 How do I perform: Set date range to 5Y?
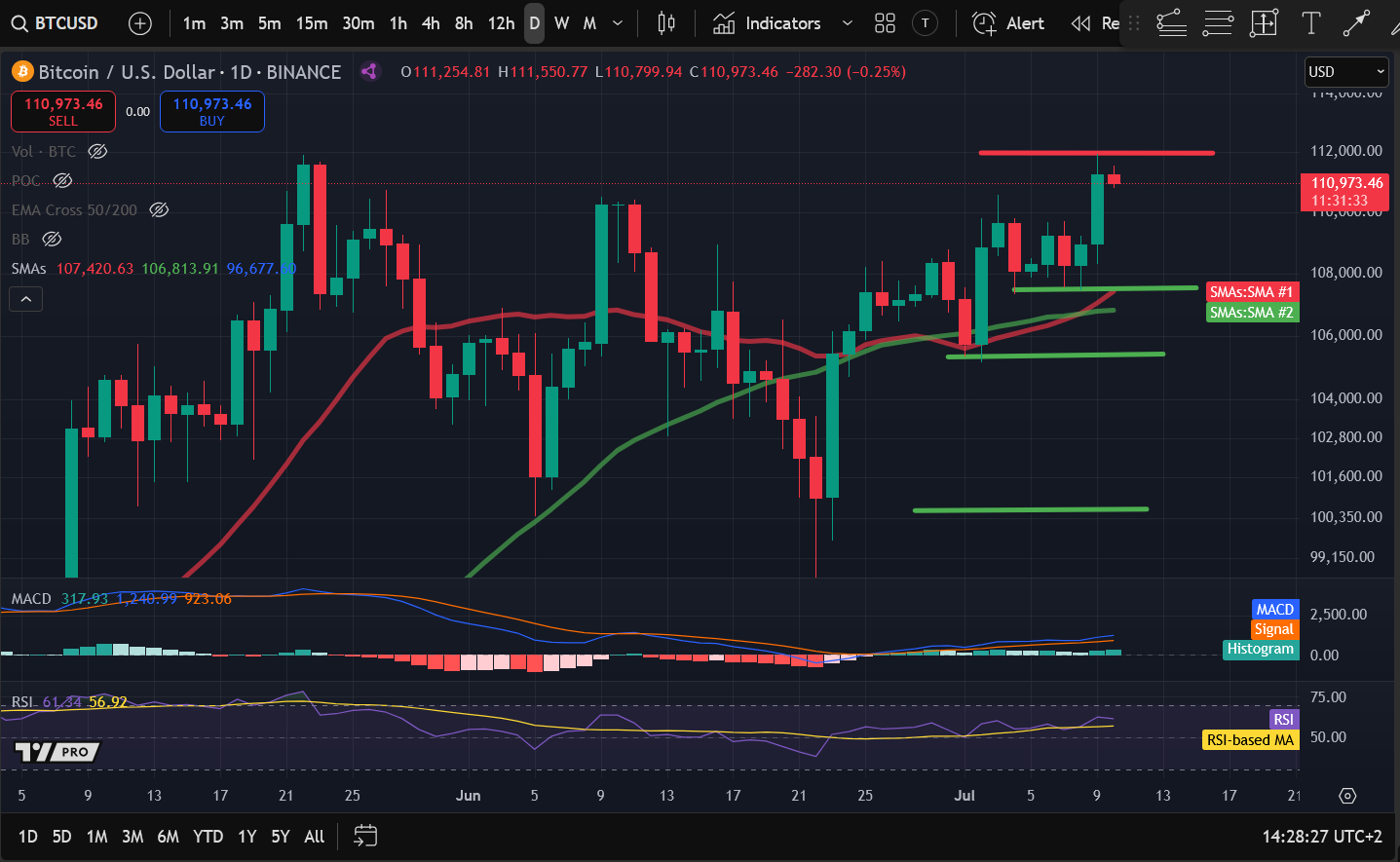tap(280, 836)
